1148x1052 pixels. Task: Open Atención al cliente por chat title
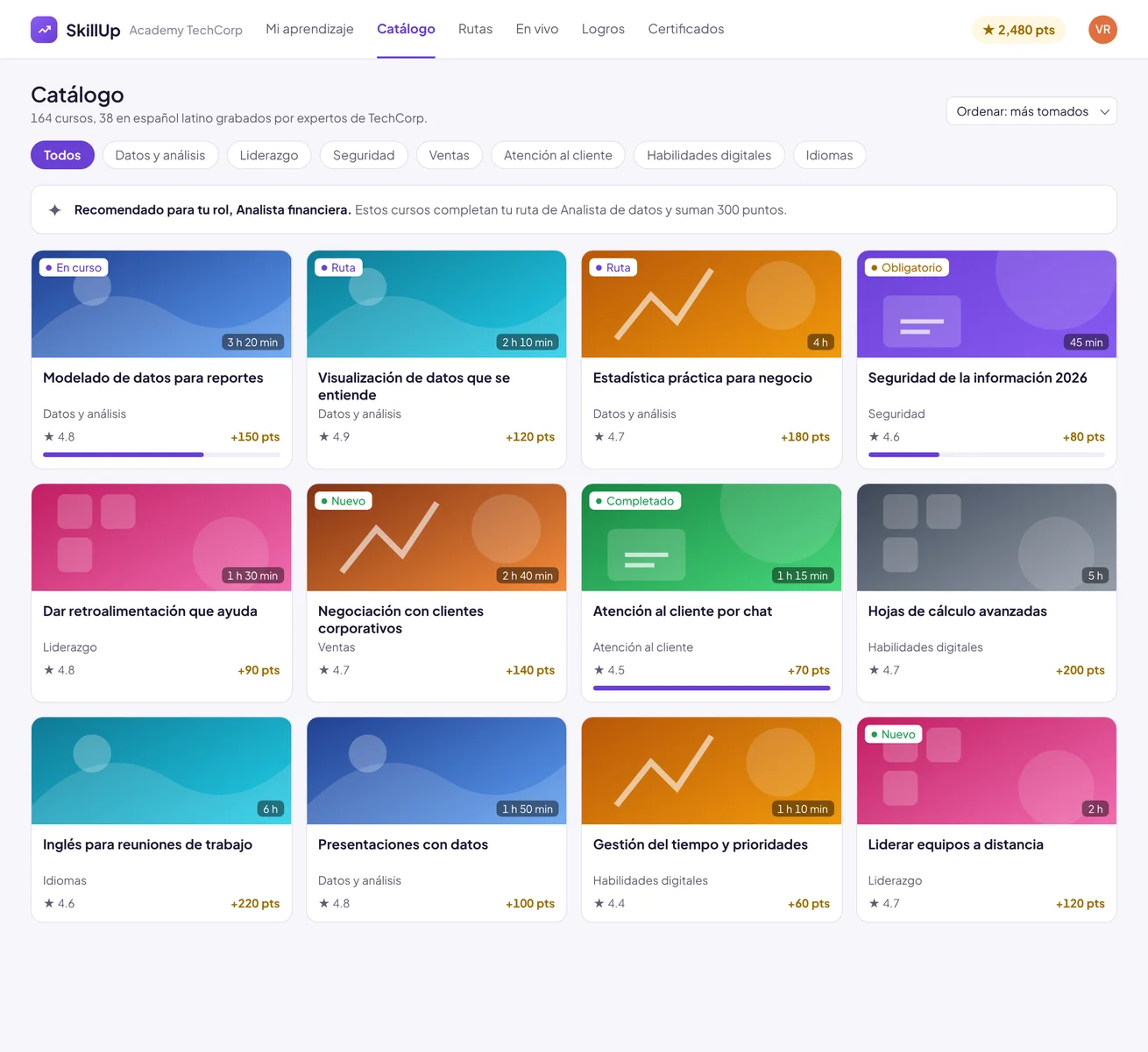(683, 611)
